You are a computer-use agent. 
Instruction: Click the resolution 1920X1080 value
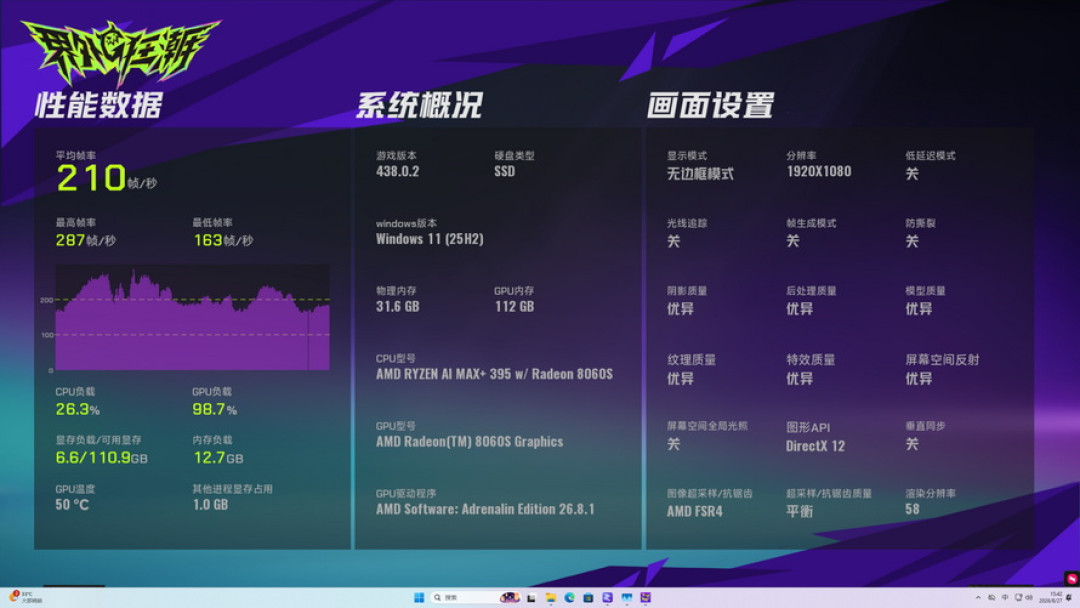coord(819,171)
